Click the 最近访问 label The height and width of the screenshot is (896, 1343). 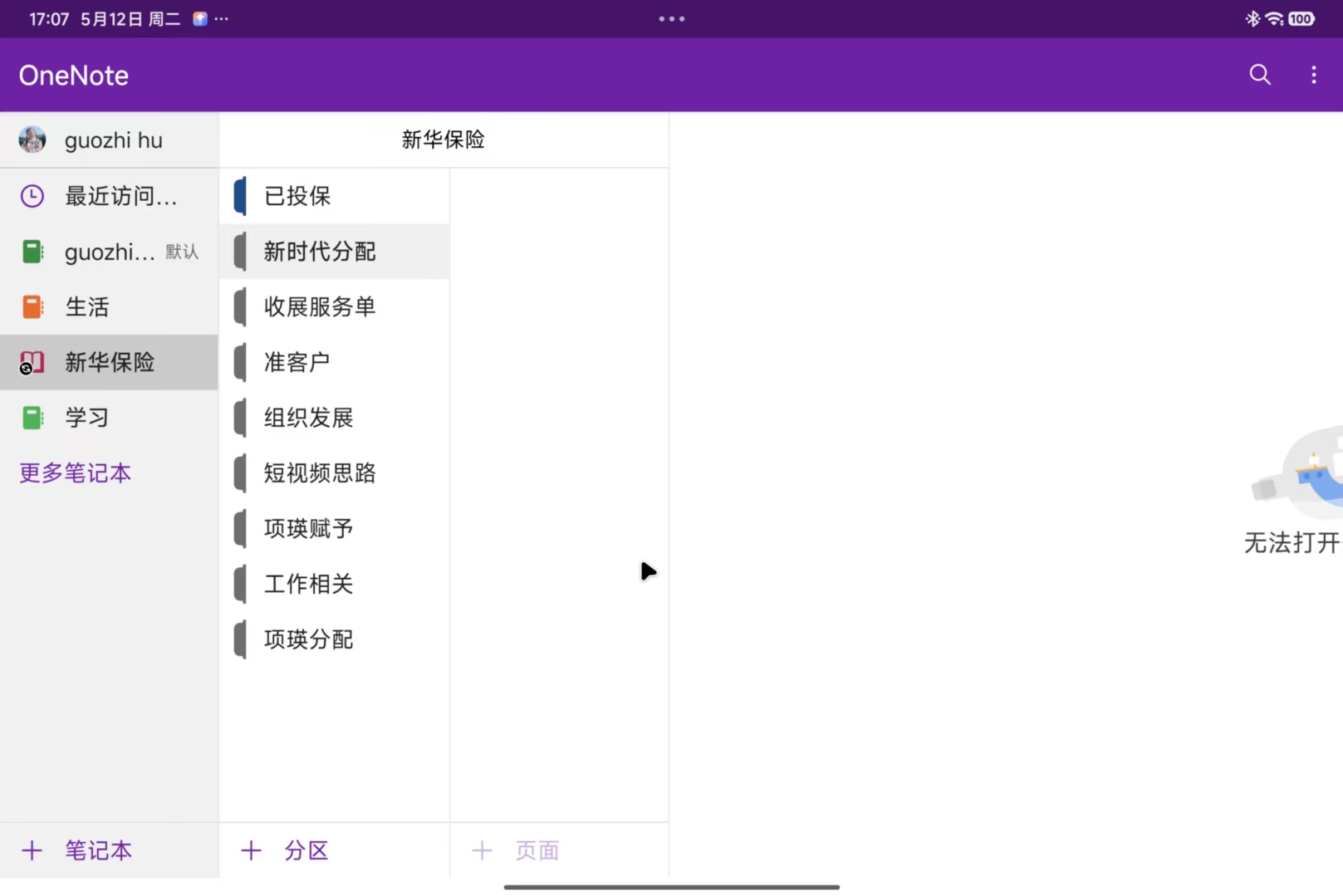click(x=121, y=196)
